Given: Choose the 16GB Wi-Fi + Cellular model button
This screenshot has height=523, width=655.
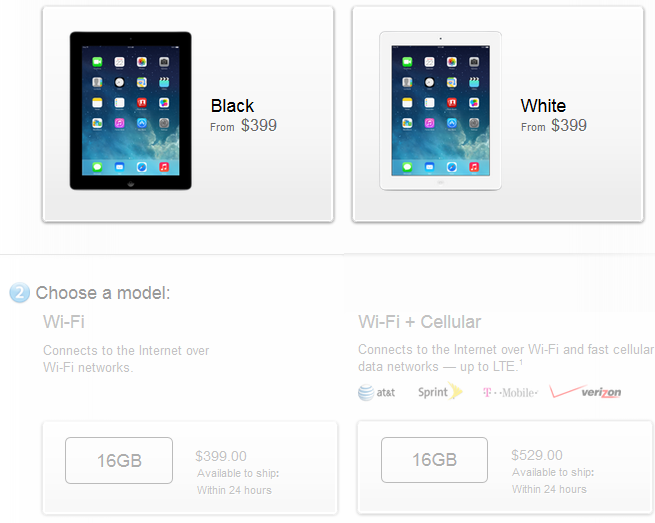Looking at the screenshot, I should pos(434,460).
